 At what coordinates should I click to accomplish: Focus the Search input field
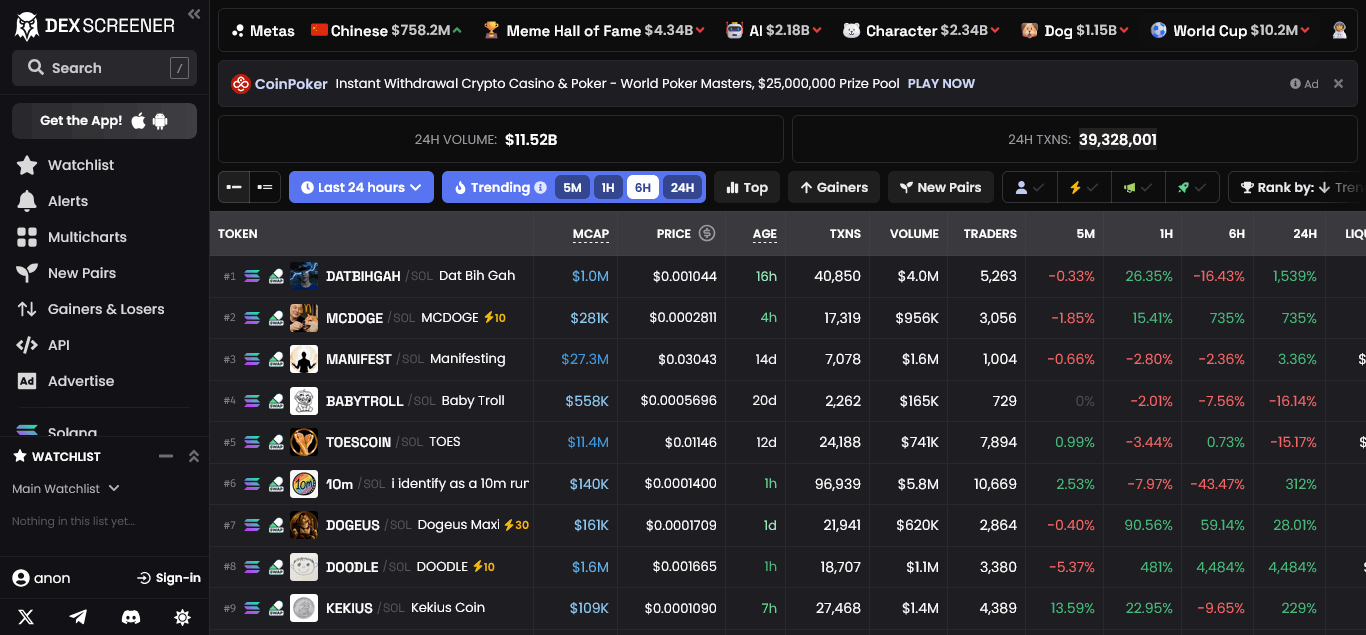pyautogui.click(x=104, y=68)
